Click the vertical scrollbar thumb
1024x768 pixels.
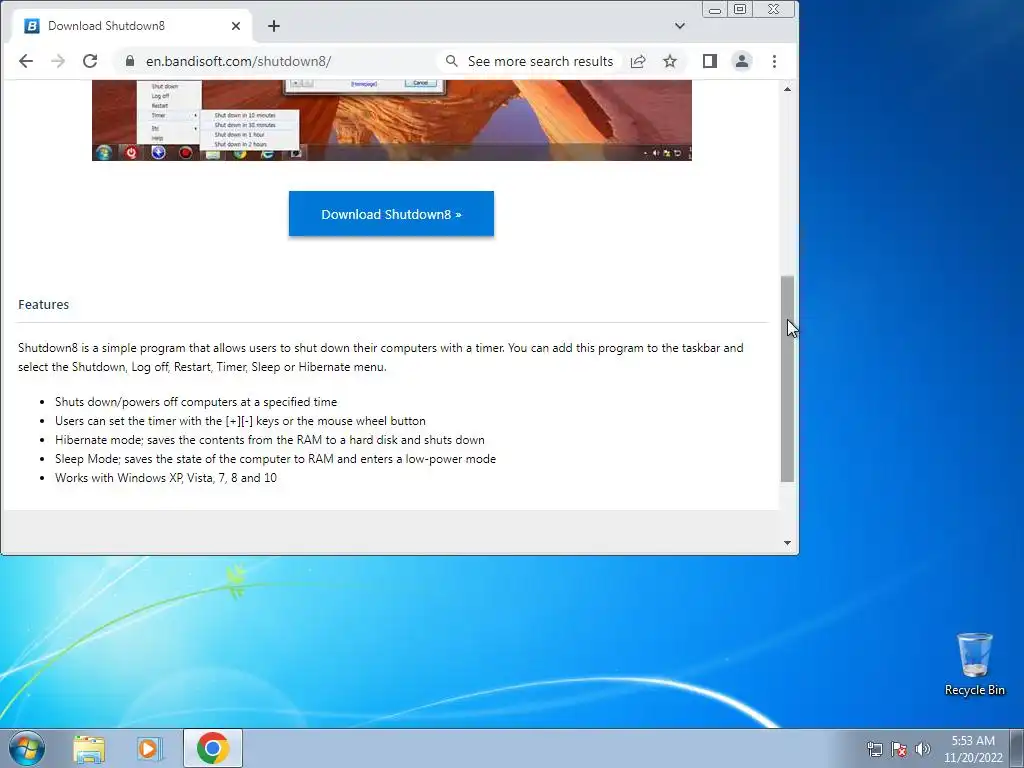click(x=788, y=379)
